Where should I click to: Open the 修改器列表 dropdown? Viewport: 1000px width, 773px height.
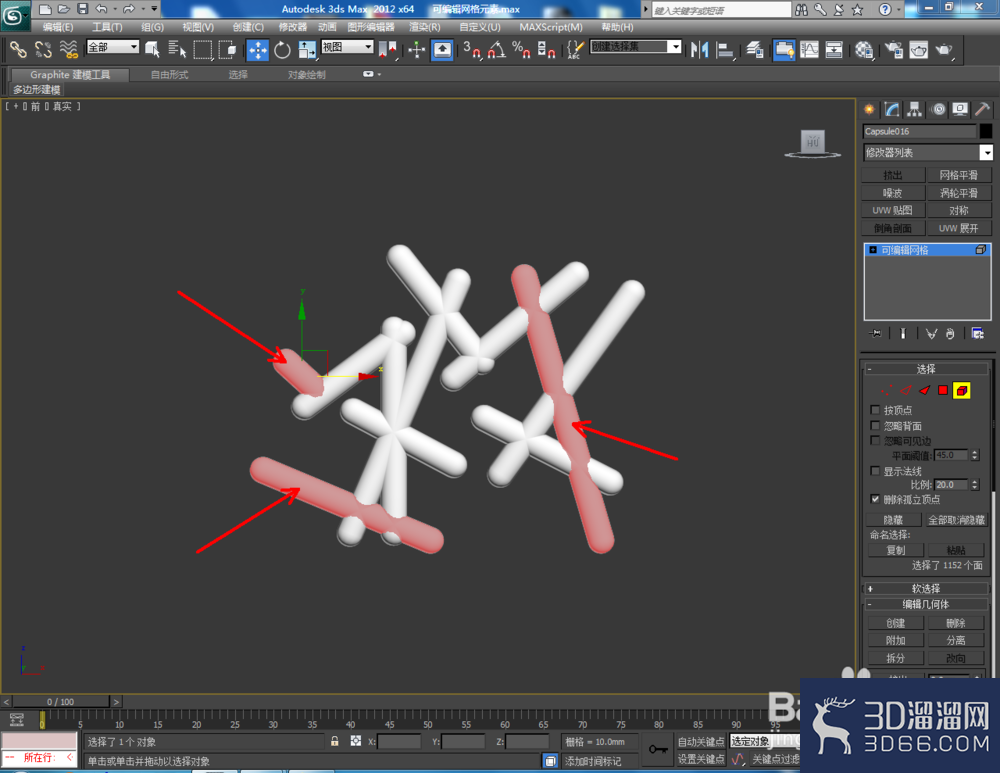pyautogui.click(x=928, y=152)
